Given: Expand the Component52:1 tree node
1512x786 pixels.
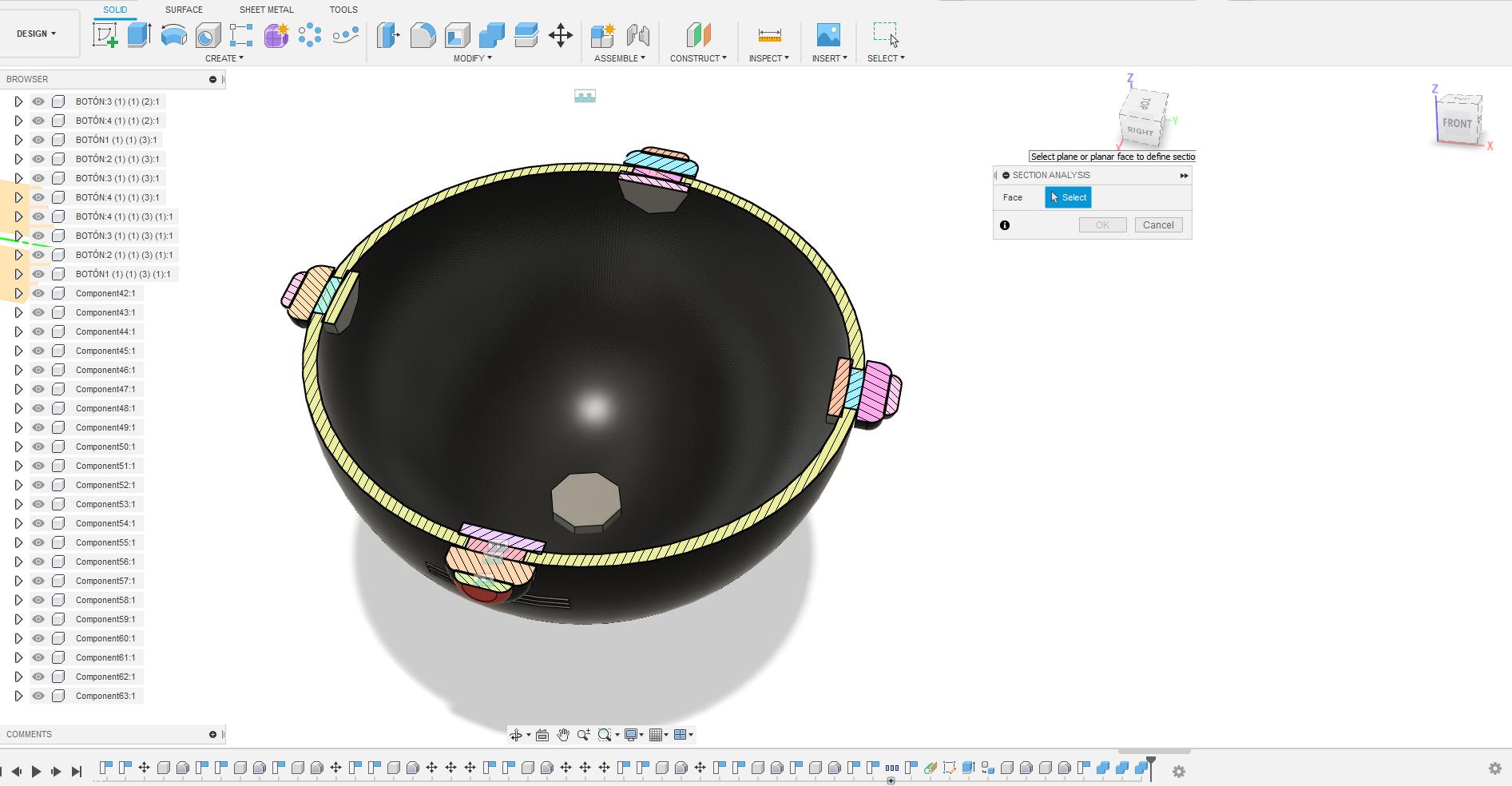Looking at the screenshot, I should tap(18, 485).
